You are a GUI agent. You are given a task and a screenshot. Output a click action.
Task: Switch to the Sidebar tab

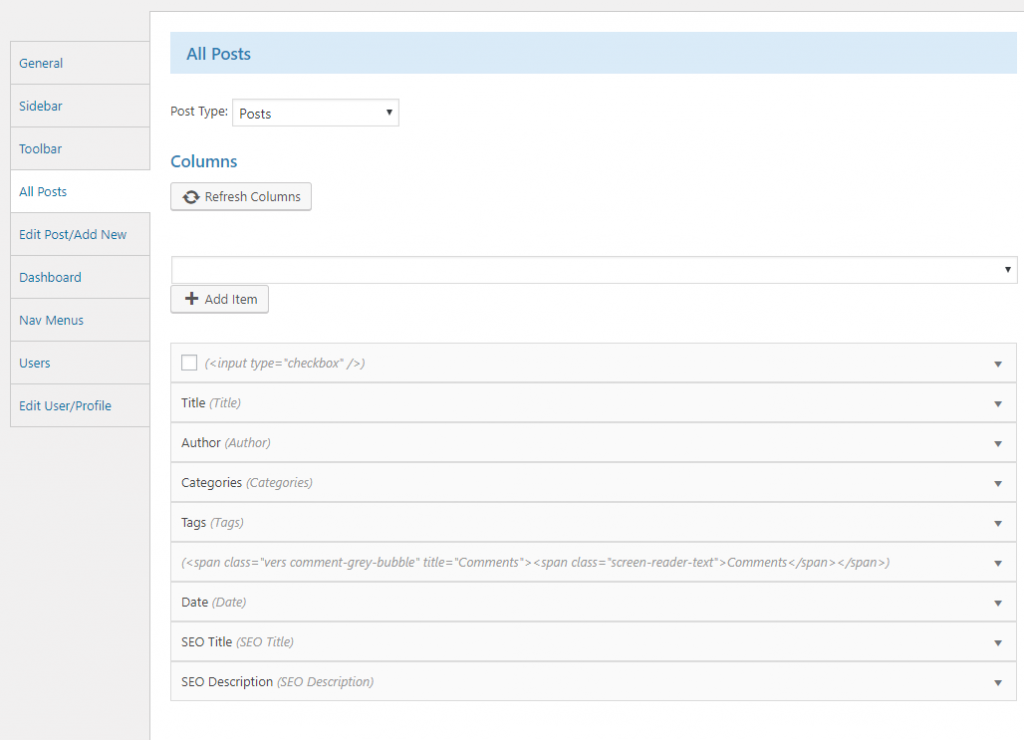(x=40, y=105)
